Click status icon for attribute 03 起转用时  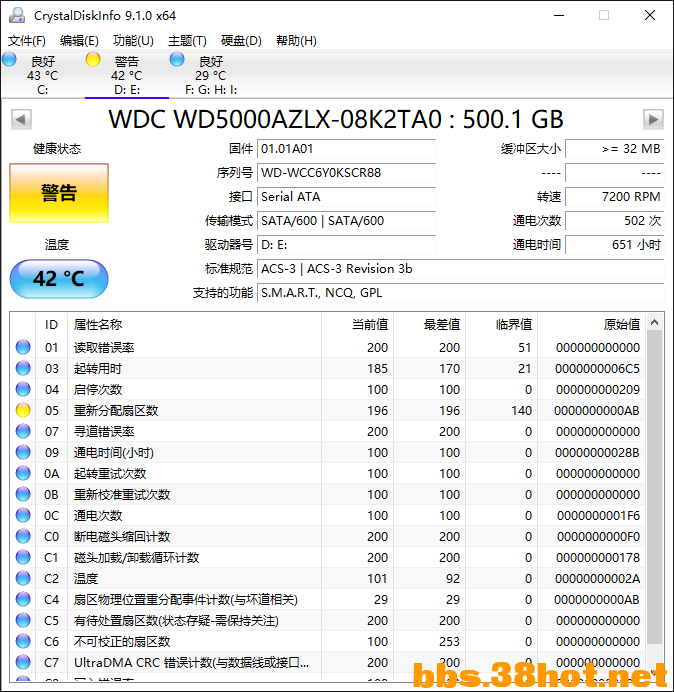(x=23, y=369)
